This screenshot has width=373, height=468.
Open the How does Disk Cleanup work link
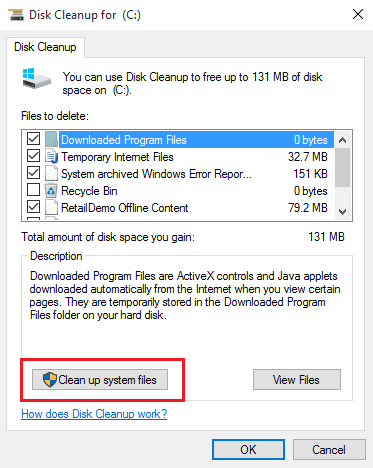click(x=94, y=414)
